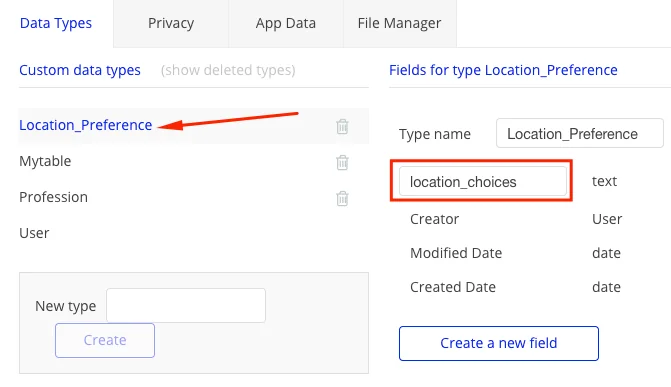This screenshot has height=387, width=671.
Task: Open the App Data tab
Action: (285, 23)
